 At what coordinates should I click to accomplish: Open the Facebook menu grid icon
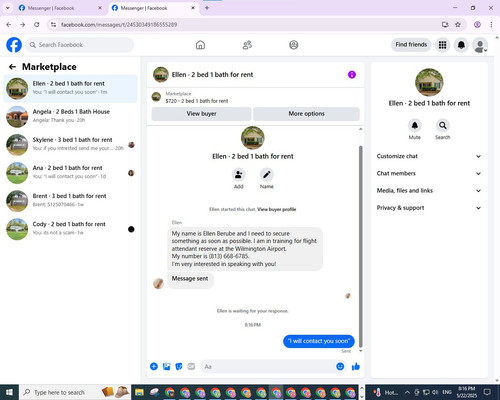coord(442,45)
